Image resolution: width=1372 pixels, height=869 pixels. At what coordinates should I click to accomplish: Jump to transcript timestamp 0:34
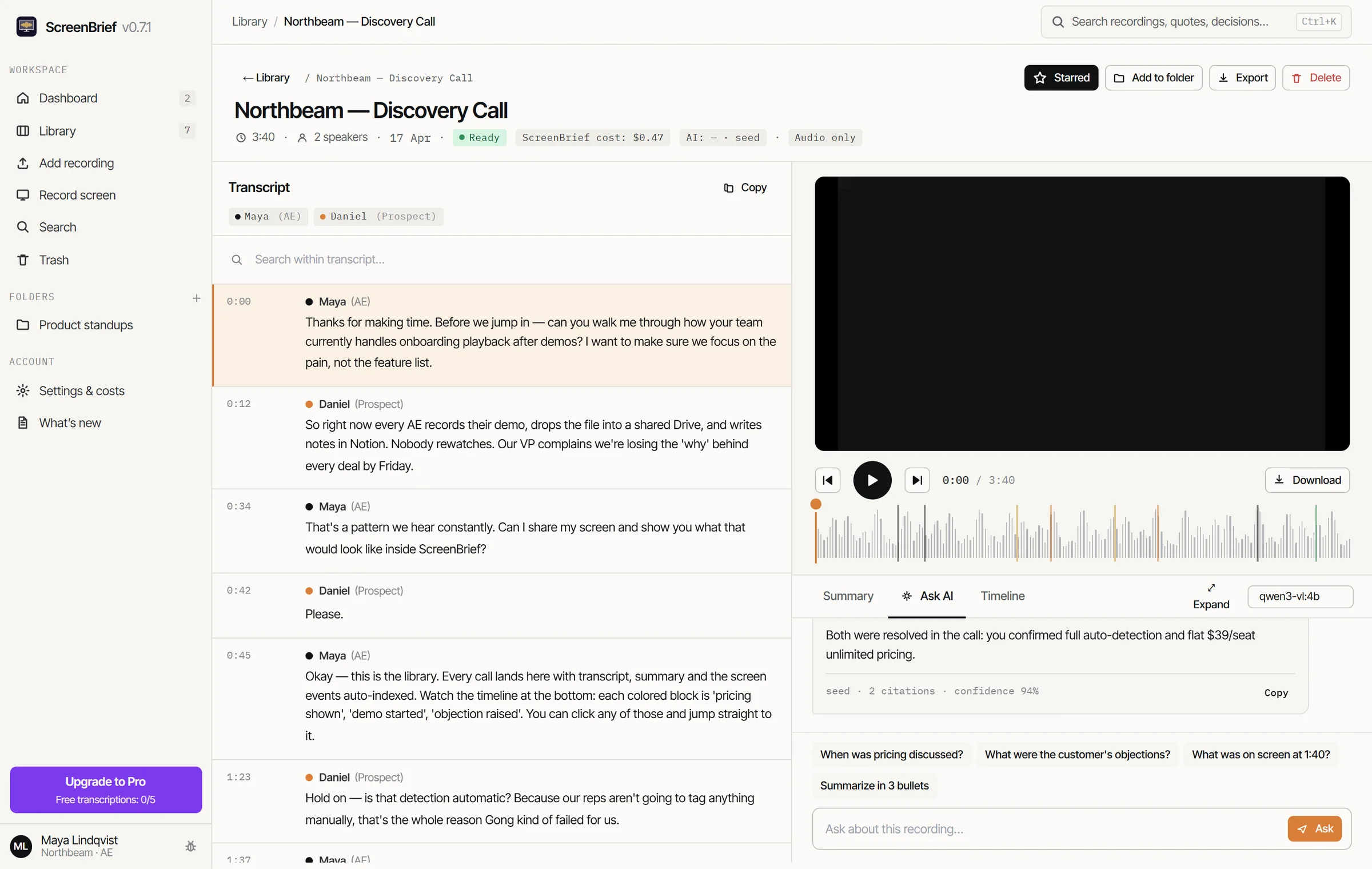click(x=238, y=506)
